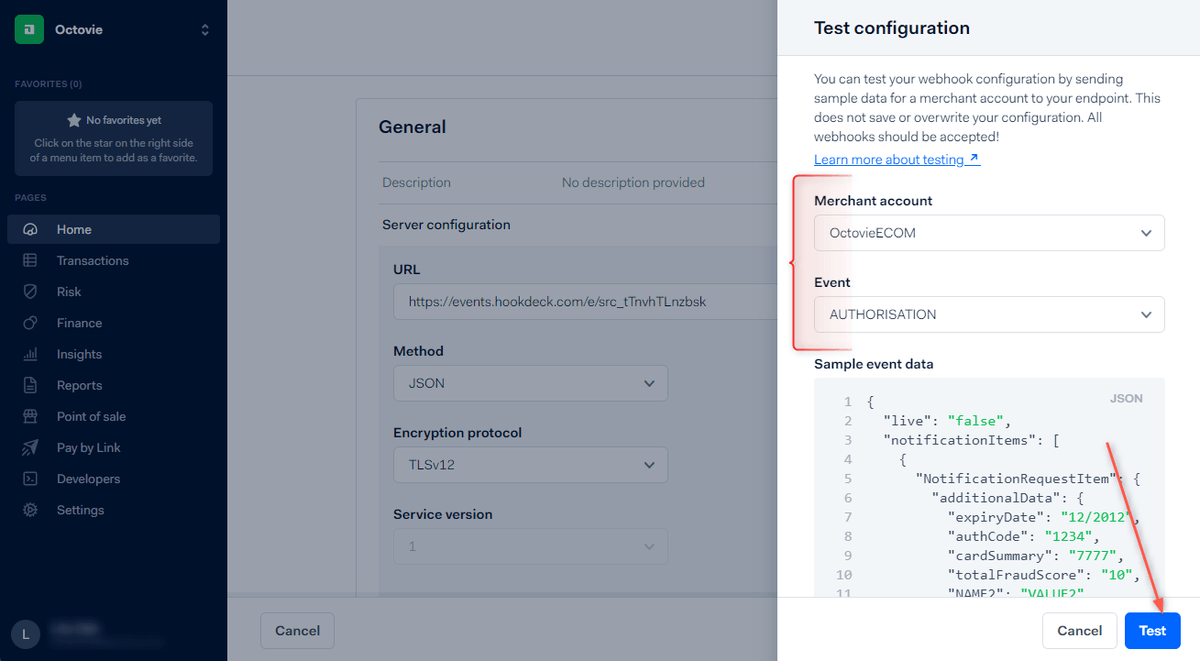Viewport: 1200px width, 661px height.
Task: Expand the Event AUTHORISATION dropdown
Action: pyautogui.click(x=988, y=314)
